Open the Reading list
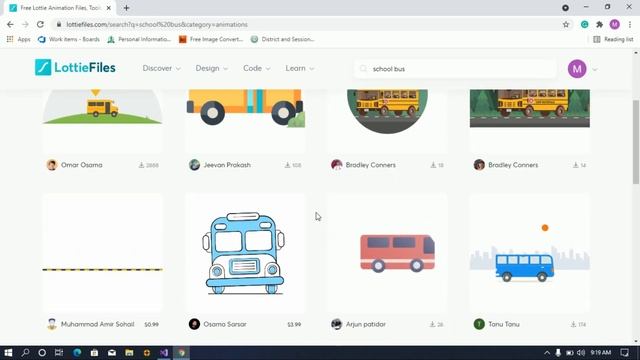640x360 pixels. point(613,39)
